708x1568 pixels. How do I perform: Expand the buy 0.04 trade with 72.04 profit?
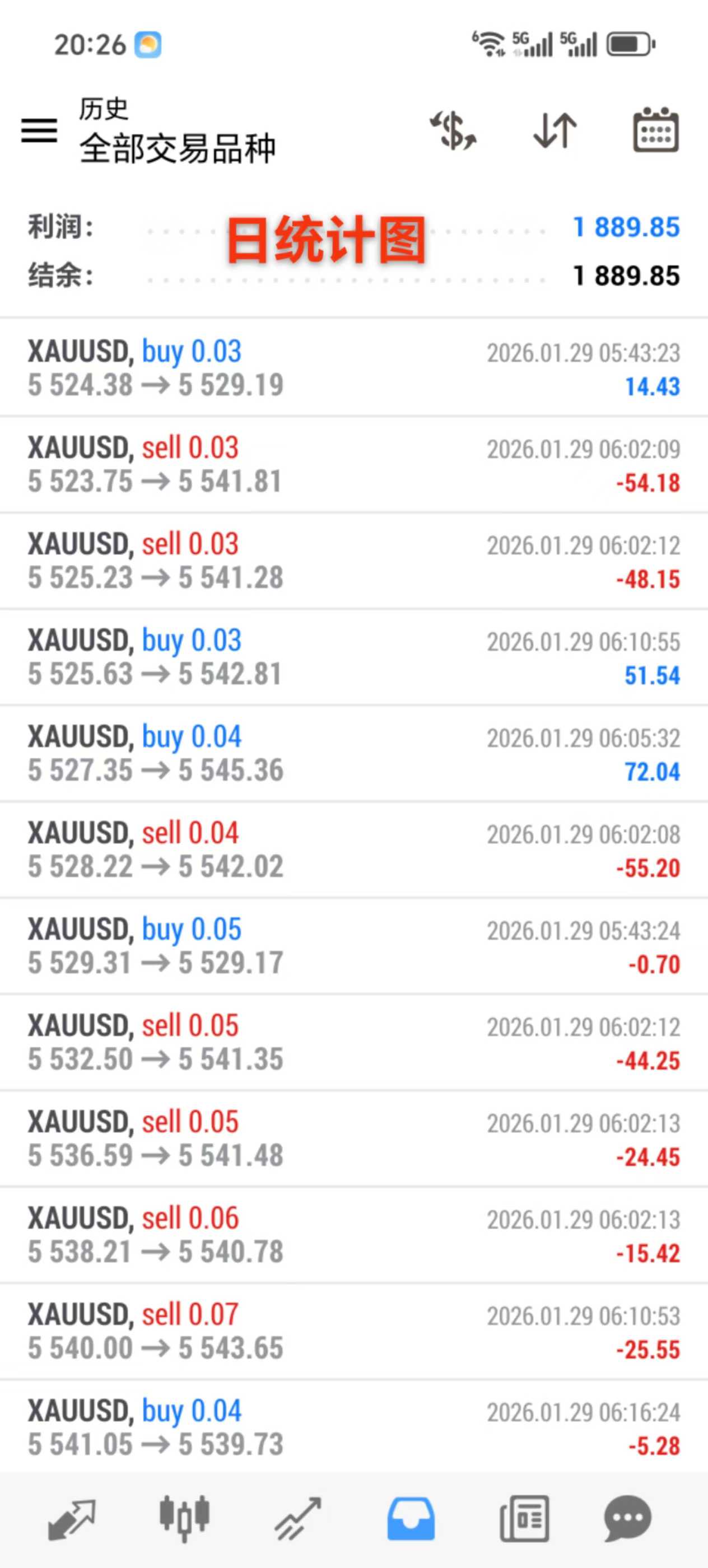[x=353, y=754]
